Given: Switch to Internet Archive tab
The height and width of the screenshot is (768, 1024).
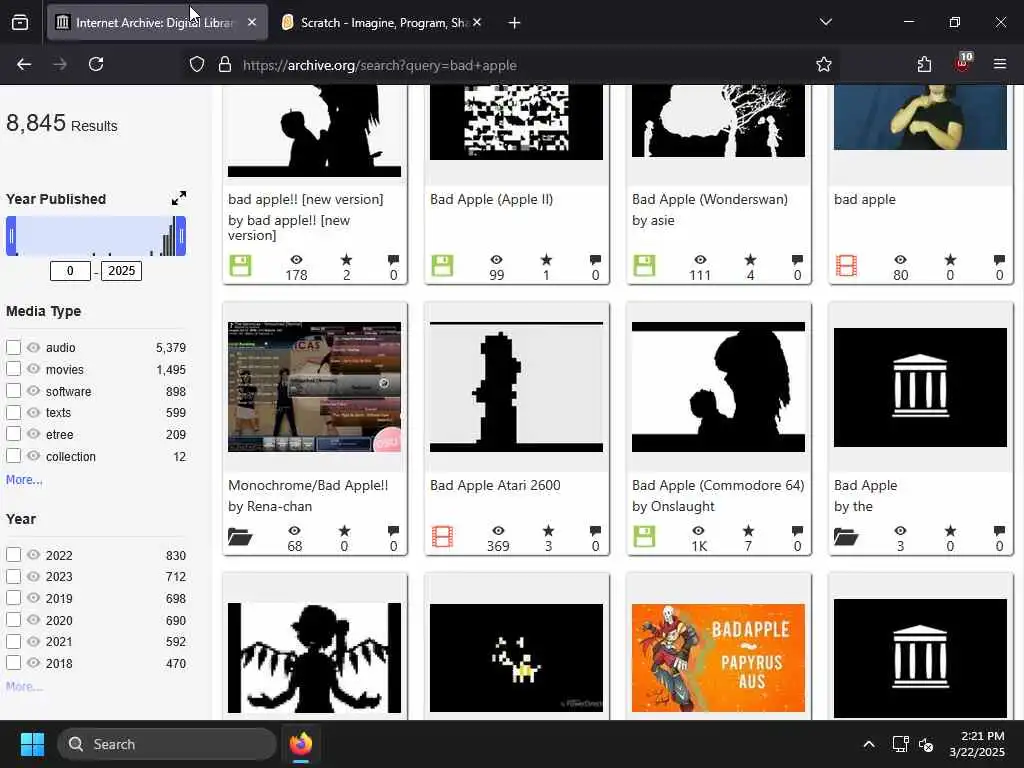Looking at the screenshot, I should click(157, 22).
